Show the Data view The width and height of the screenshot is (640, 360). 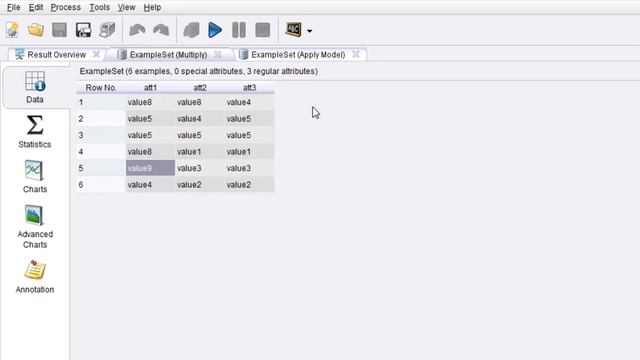click(x=35, y=87)
